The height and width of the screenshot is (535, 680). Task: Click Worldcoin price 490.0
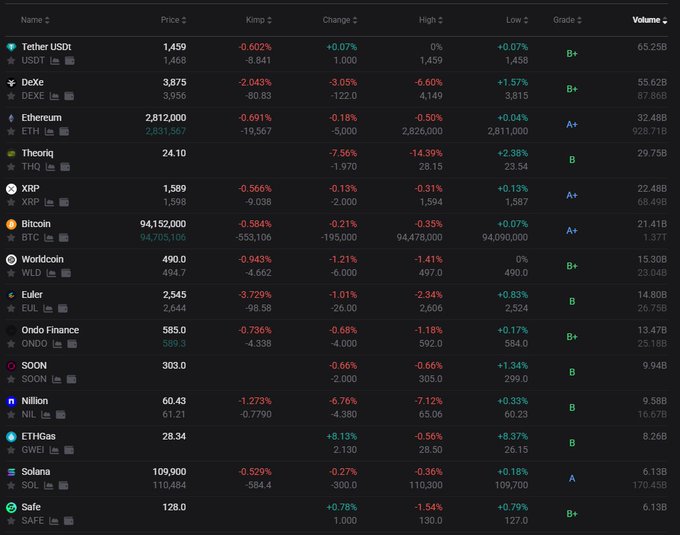(174, 259)
